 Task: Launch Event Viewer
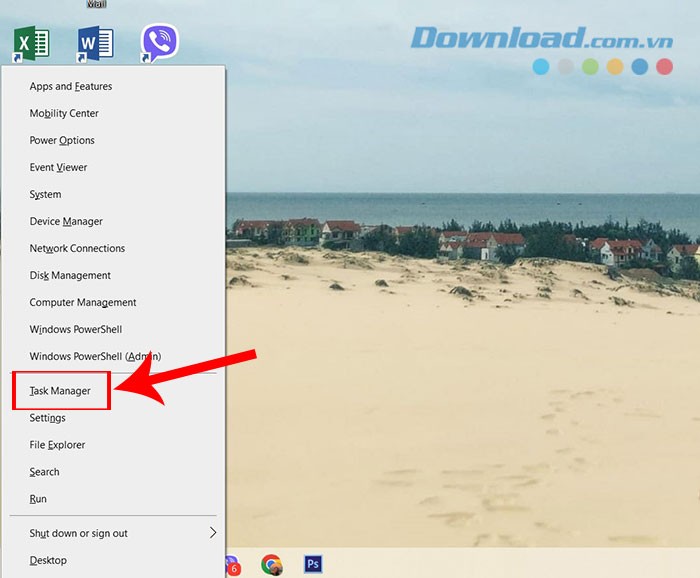point(58,168)
